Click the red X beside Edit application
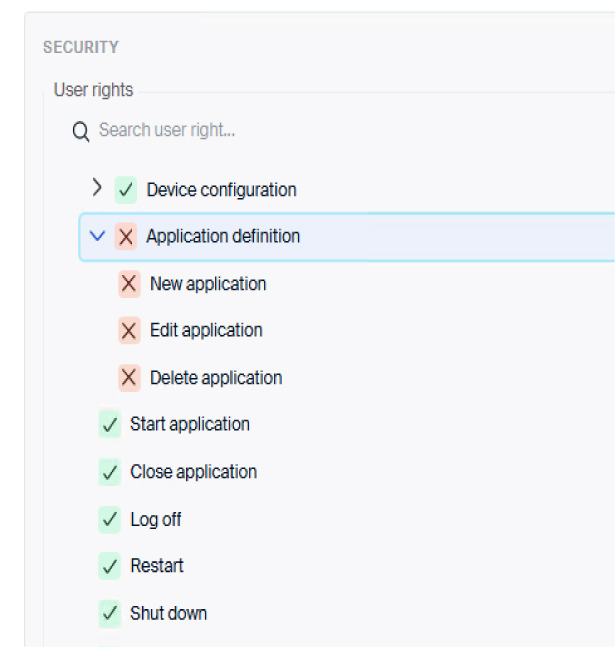Viewport: 615px width, 647px height. [129, 331]
